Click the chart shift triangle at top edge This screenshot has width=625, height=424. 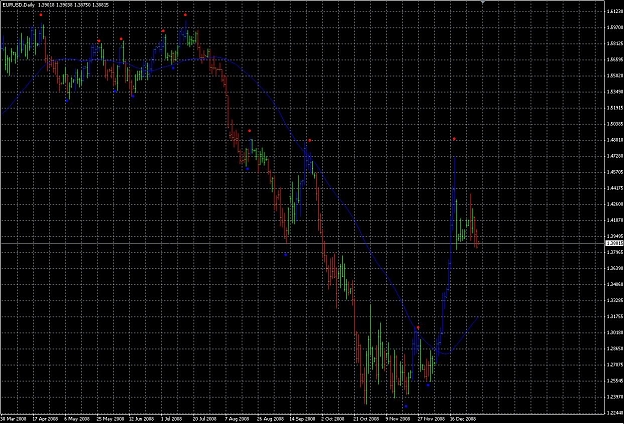point(483,2)
